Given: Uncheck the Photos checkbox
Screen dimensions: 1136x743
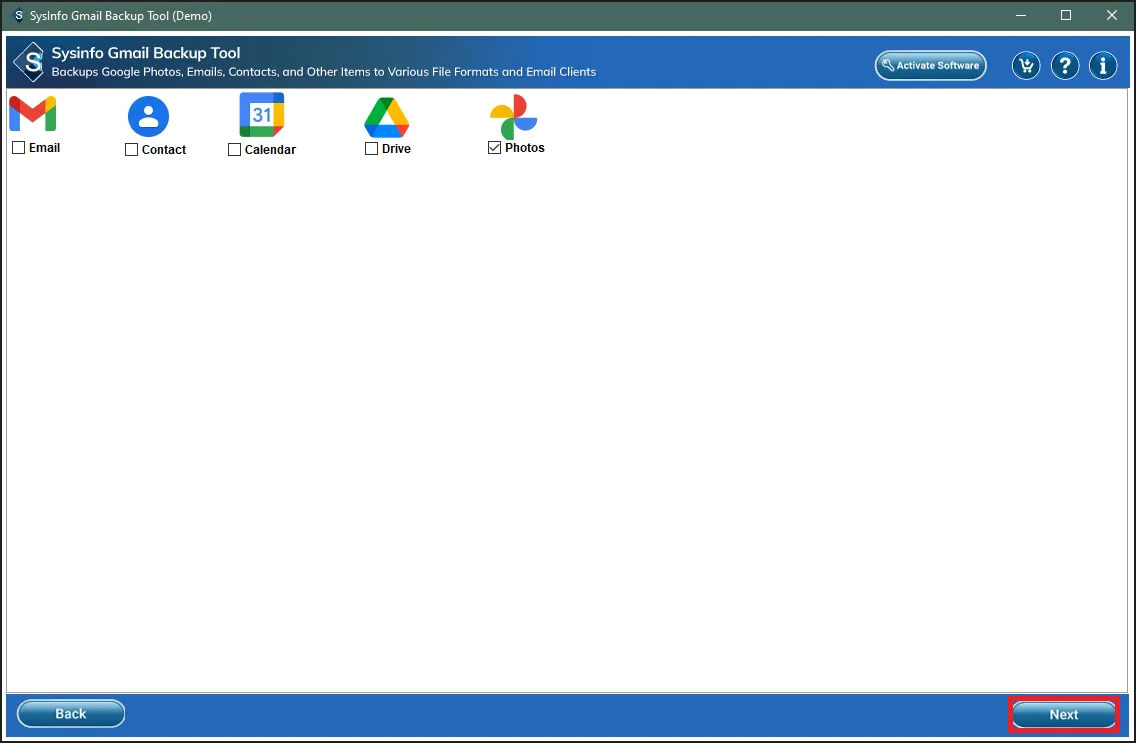Looking at the screenshot, I should coord(495,148).
